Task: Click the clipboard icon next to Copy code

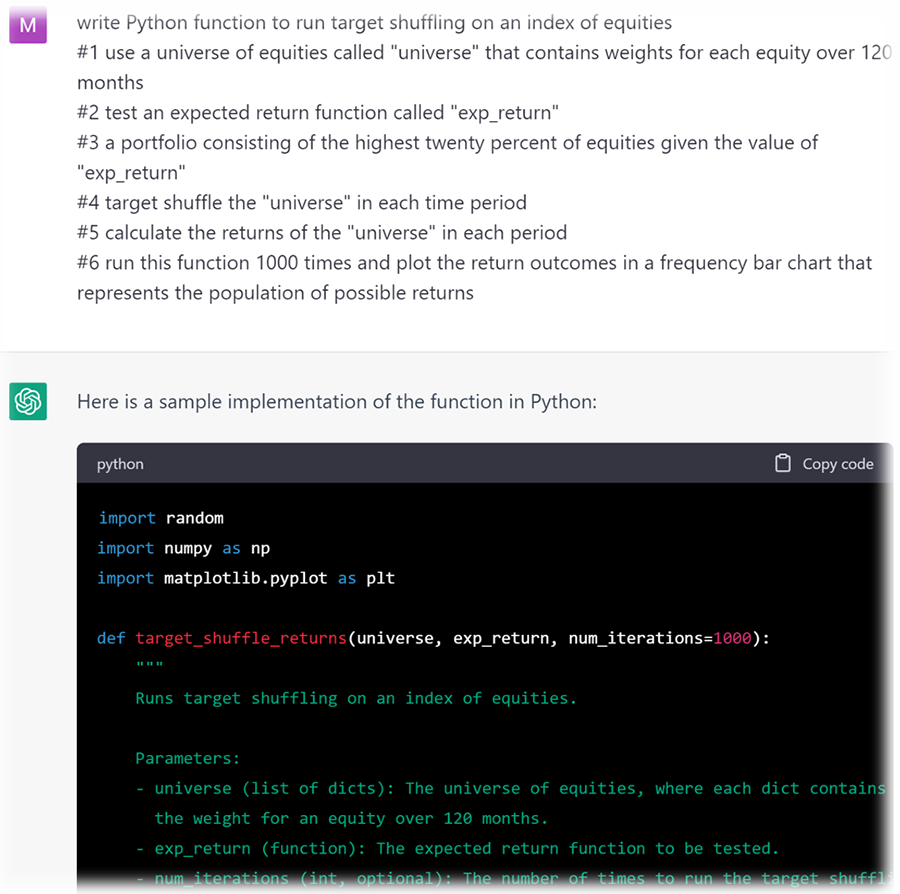Action: coord(784,463)
